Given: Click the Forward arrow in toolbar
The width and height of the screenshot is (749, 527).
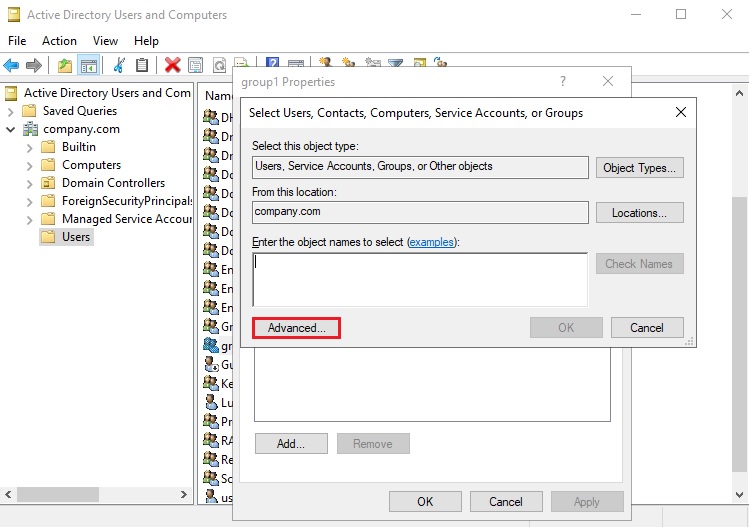Looking at the screenshot, I should pyautogui.click(x=34, y=65).
